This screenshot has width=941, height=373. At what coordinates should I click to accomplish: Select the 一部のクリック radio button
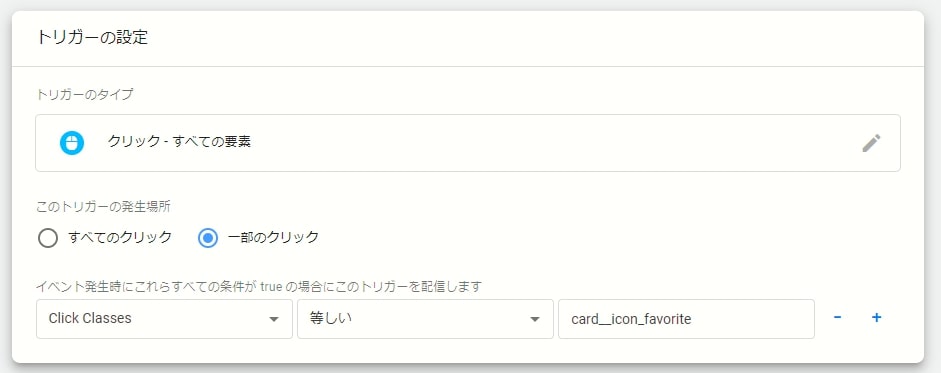208,238
